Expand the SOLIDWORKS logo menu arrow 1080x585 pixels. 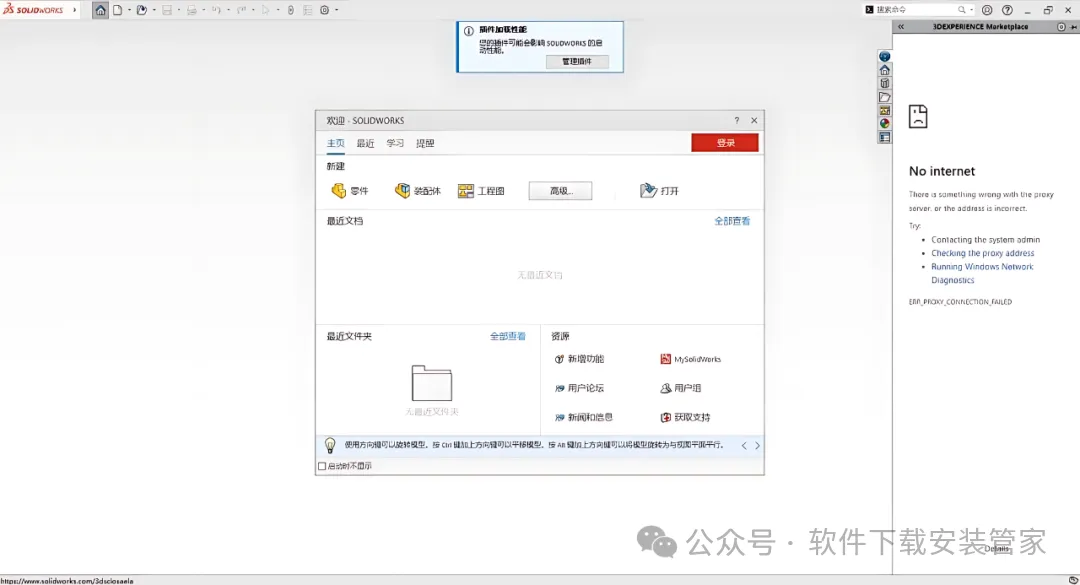74,10
